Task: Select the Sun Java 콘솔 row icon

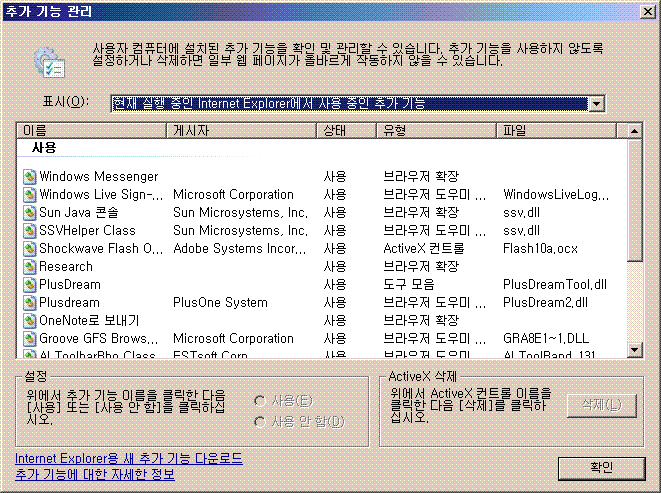Action: [x=29, y=213]
